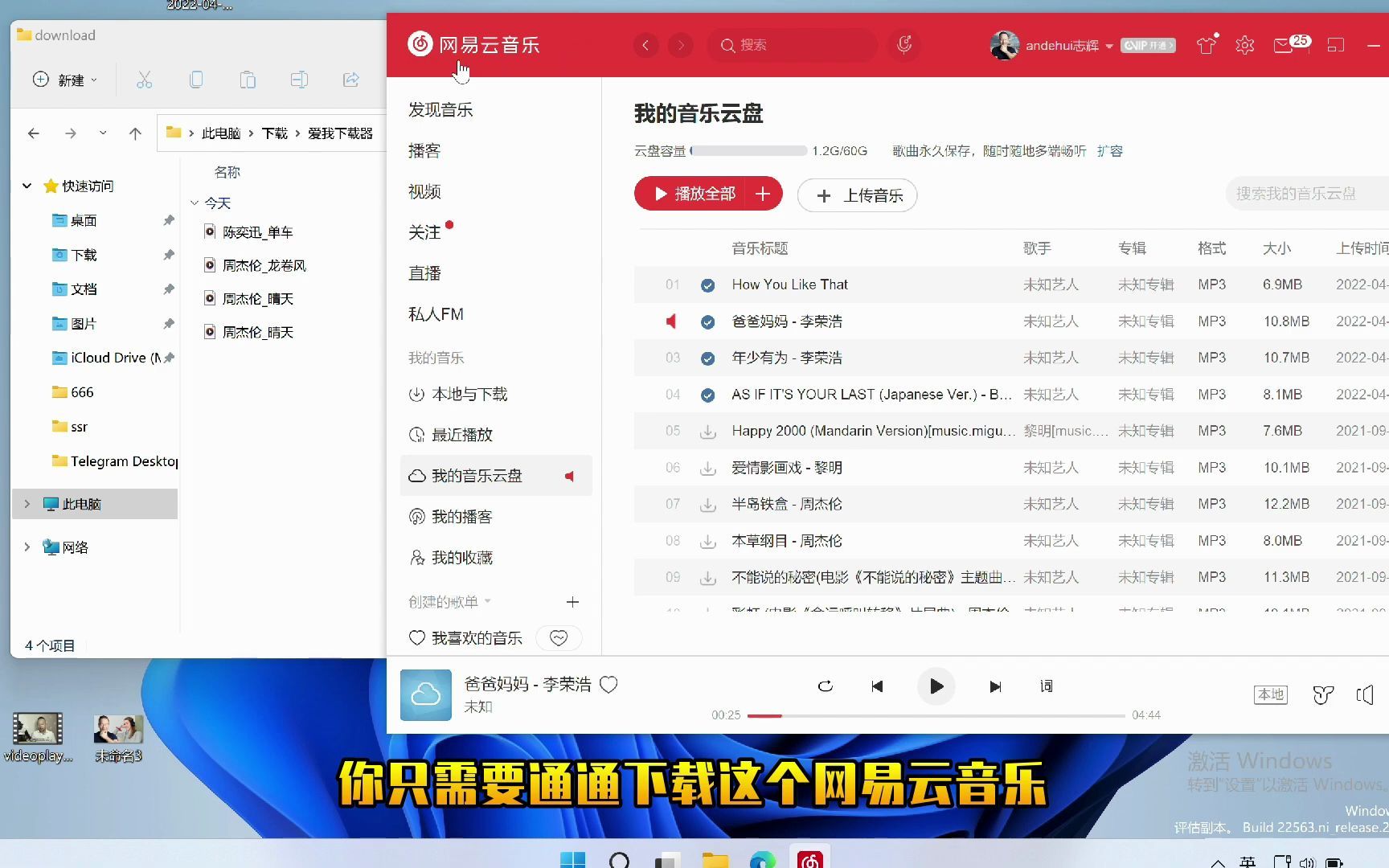Viewport: 1389px width, 868px height.
Task: Toggle desktop lyrics 词 button
Action: pyautogui.click(x=1047, y=686)
